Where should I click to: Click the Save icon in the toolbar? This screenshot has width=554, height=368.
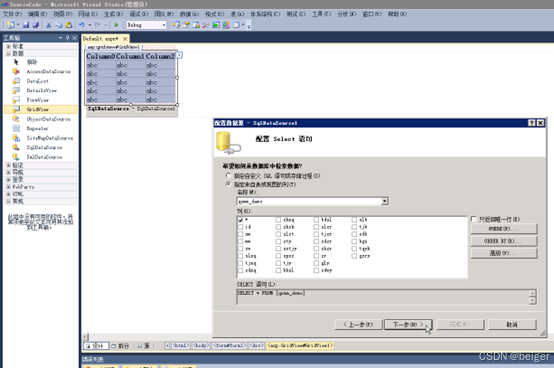pyautogui.click(x=26, y=25)
